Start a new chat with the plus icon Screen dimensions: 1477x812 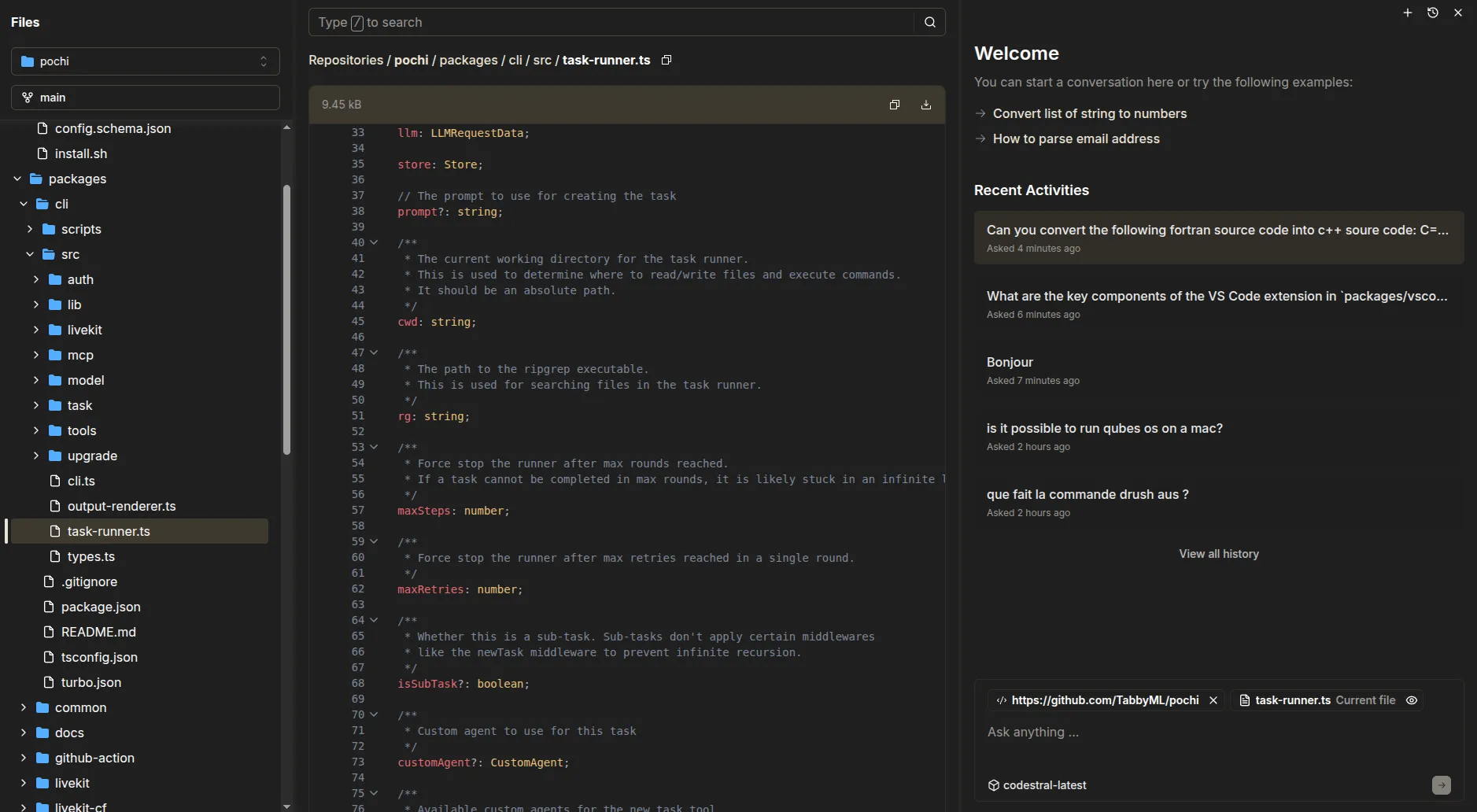pyautogui.click(x=1407, y=13)
